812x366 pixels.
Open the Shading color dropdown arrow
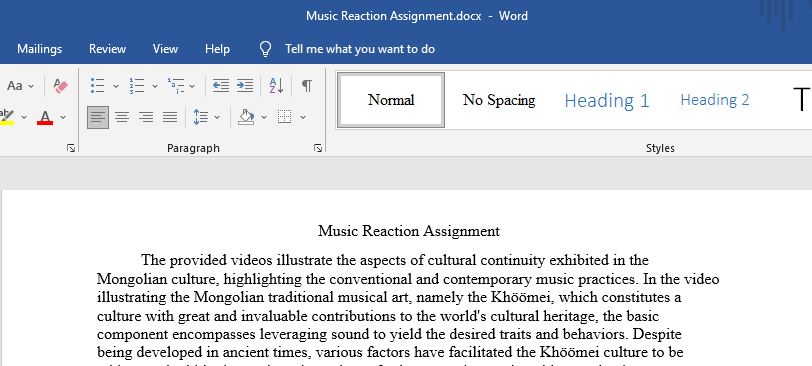pyautogui.click(x=264, y=118)
